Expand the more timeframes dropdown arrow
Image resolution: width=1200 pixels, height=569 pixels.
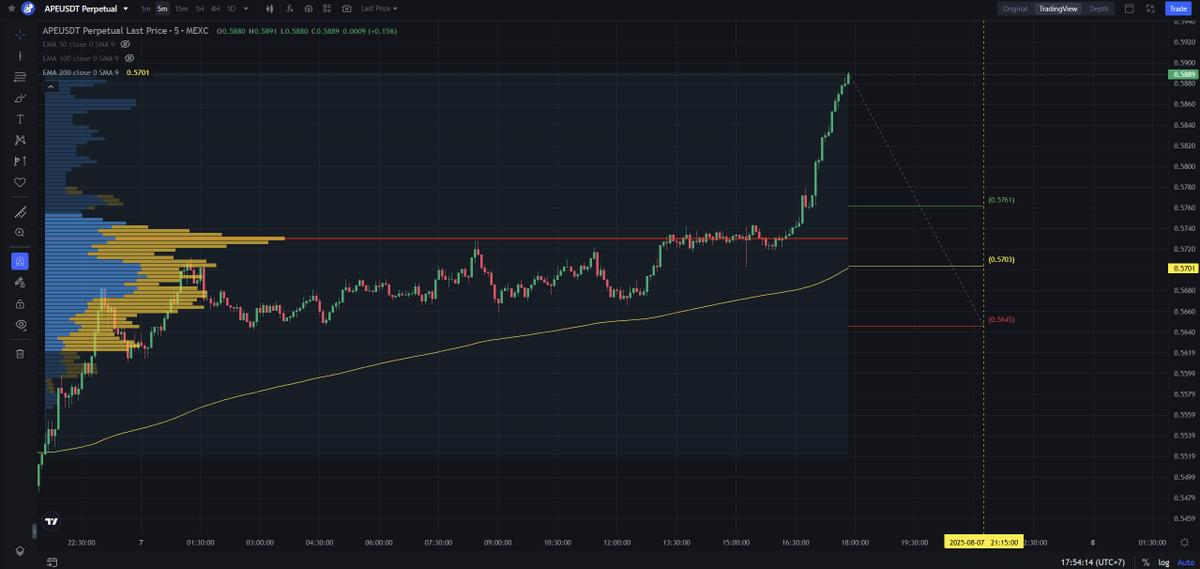click(246, 8)
